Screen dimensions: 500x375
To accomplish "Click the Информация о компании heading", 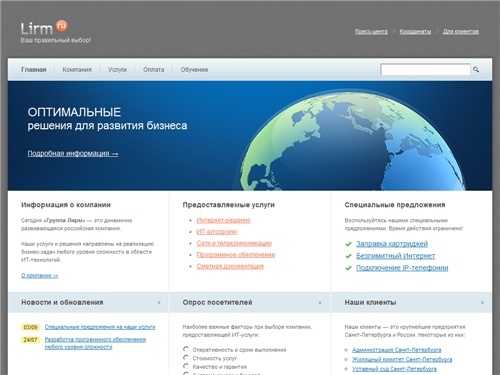I will point(66,205).
